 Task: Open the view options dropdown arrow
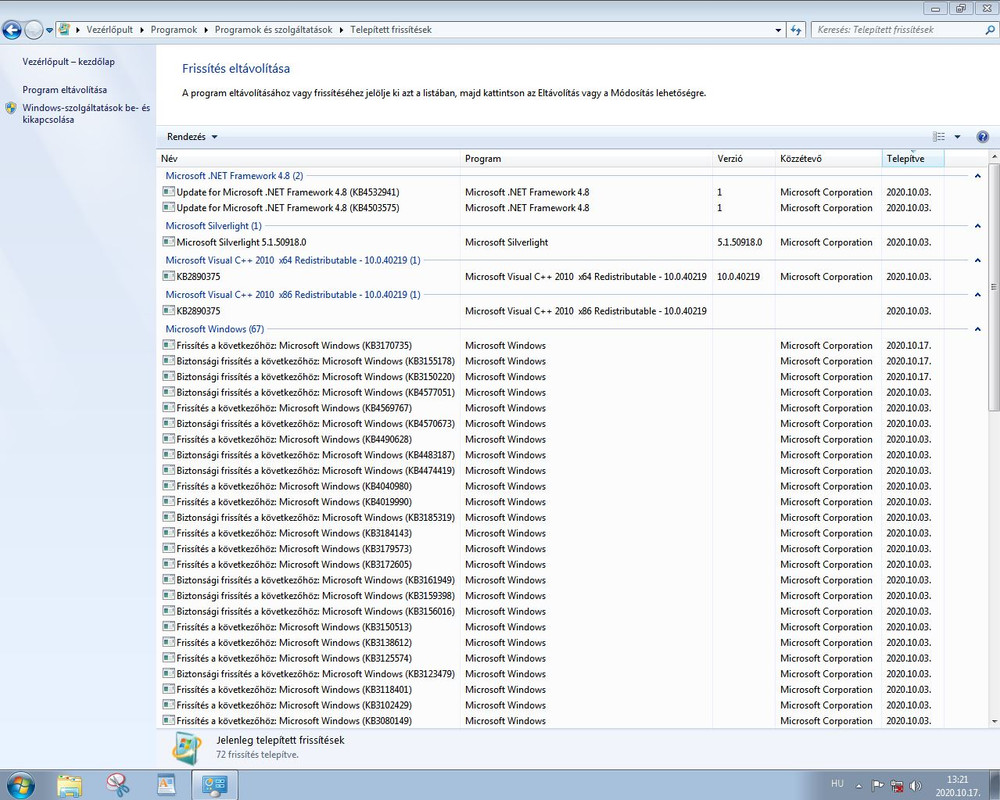pos(957,137)
